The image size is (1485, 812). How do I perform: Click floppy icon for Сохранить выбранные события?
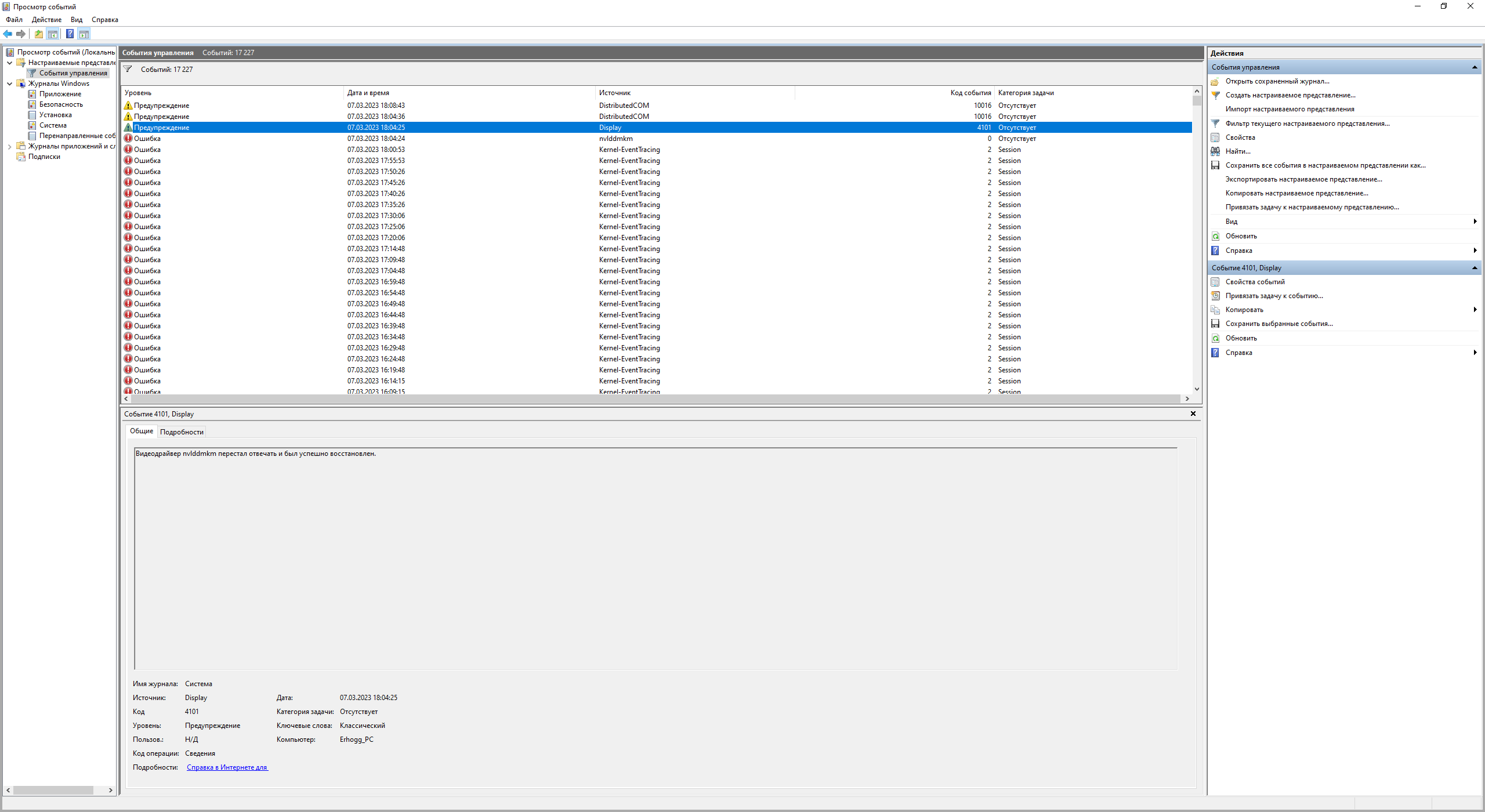pos(1215,324)
